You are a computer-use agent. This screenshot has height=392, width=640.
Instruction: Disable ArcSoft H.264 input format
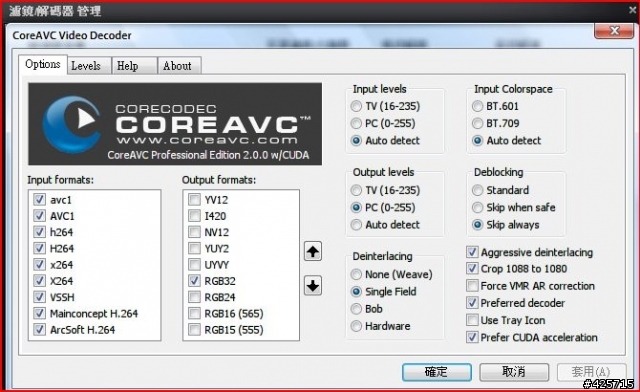(39, 330)
